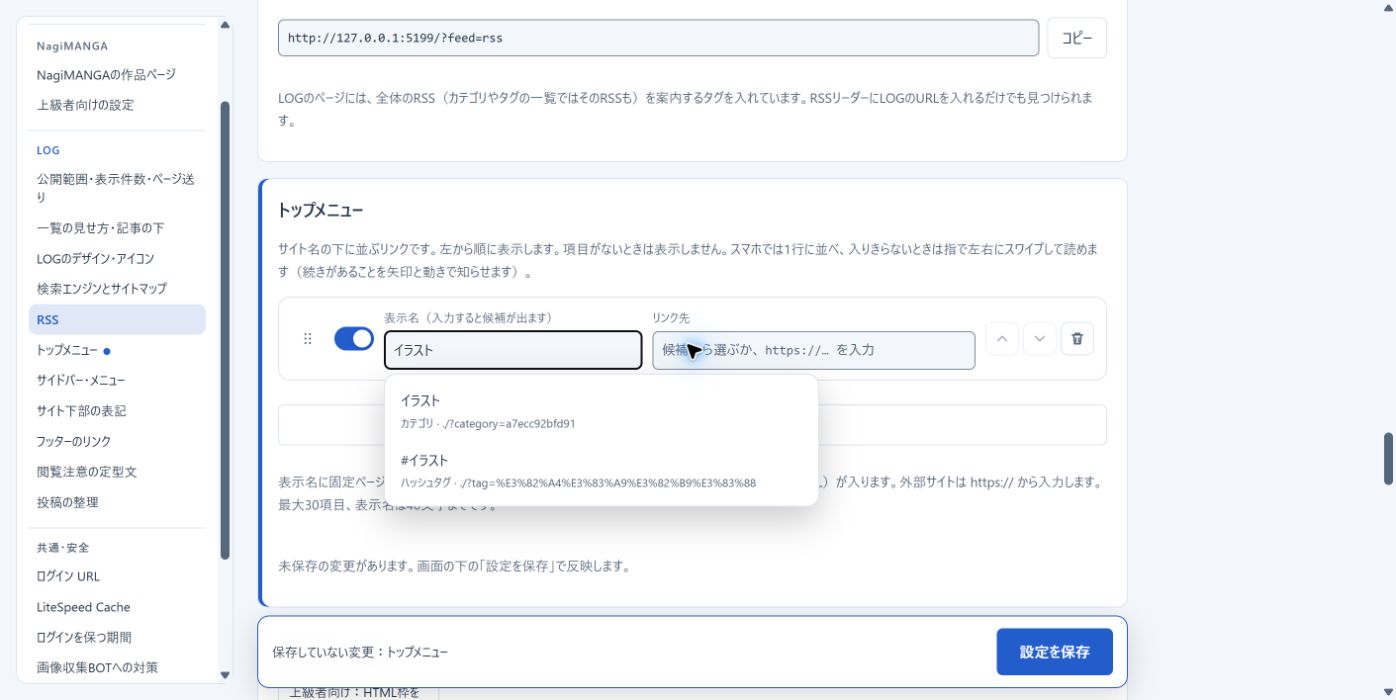This screenshot has width=1396, height=700.
Task: Click the リンク先 link destination field
Action: [x=814, y=350]
